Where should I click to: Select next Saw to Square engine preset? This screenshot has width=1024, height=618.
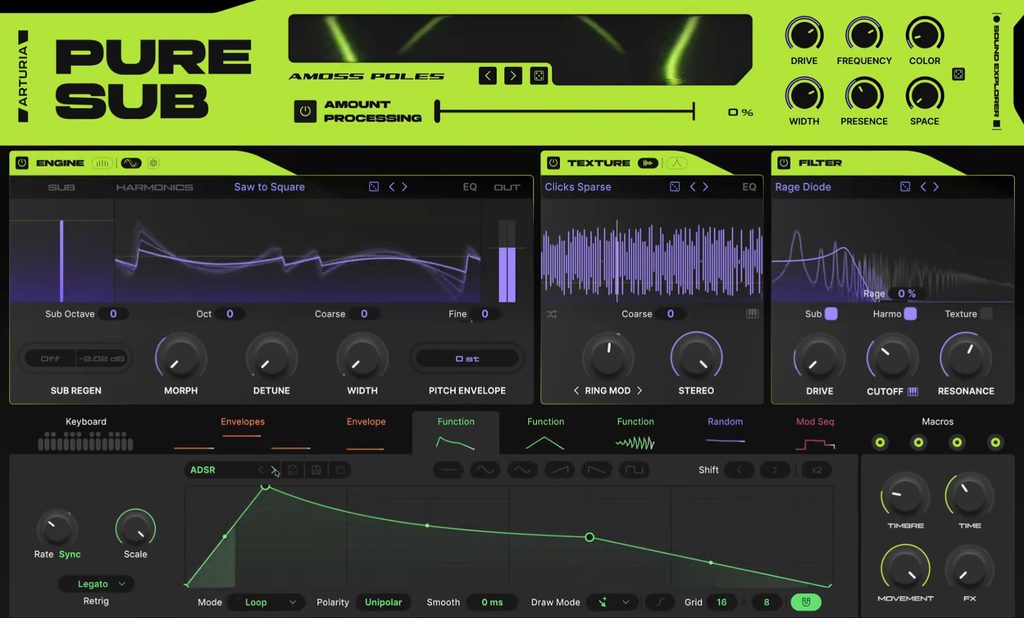pos(405,187)
